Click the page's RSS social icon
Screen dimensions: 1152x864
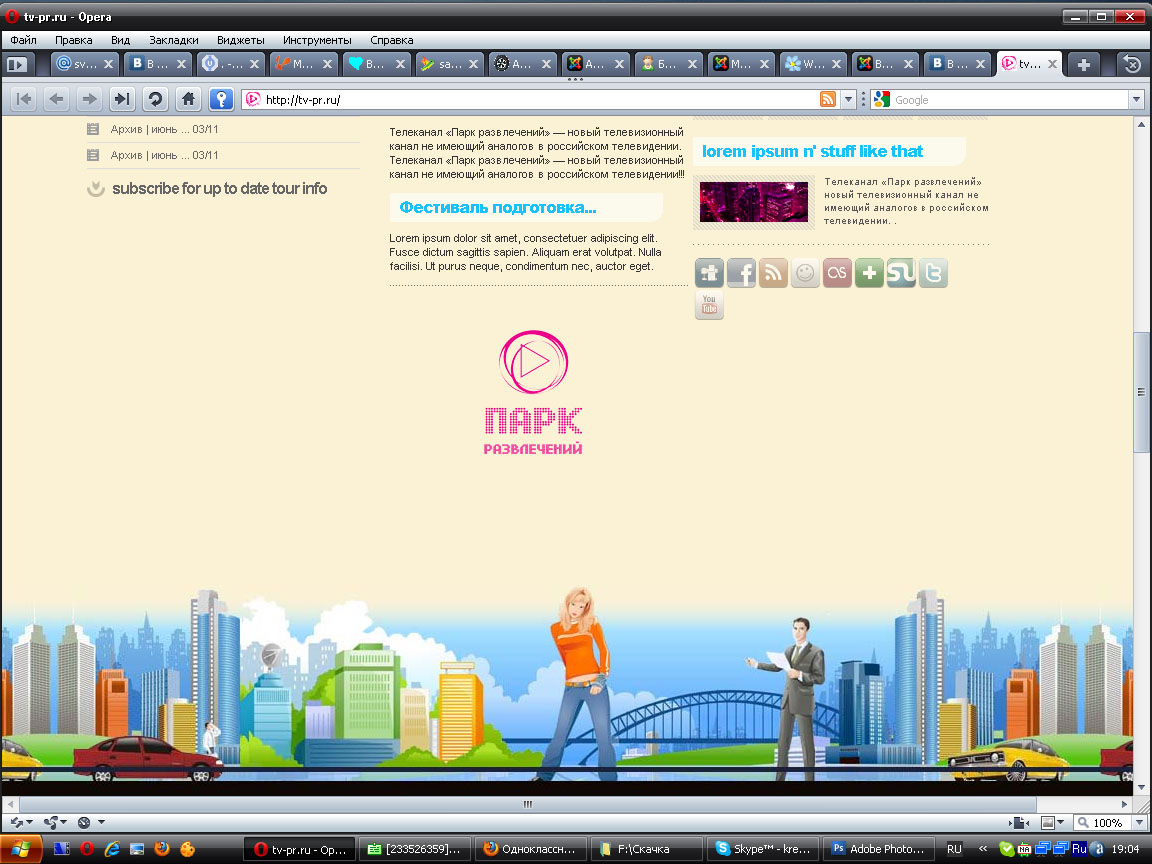(773, 273)
